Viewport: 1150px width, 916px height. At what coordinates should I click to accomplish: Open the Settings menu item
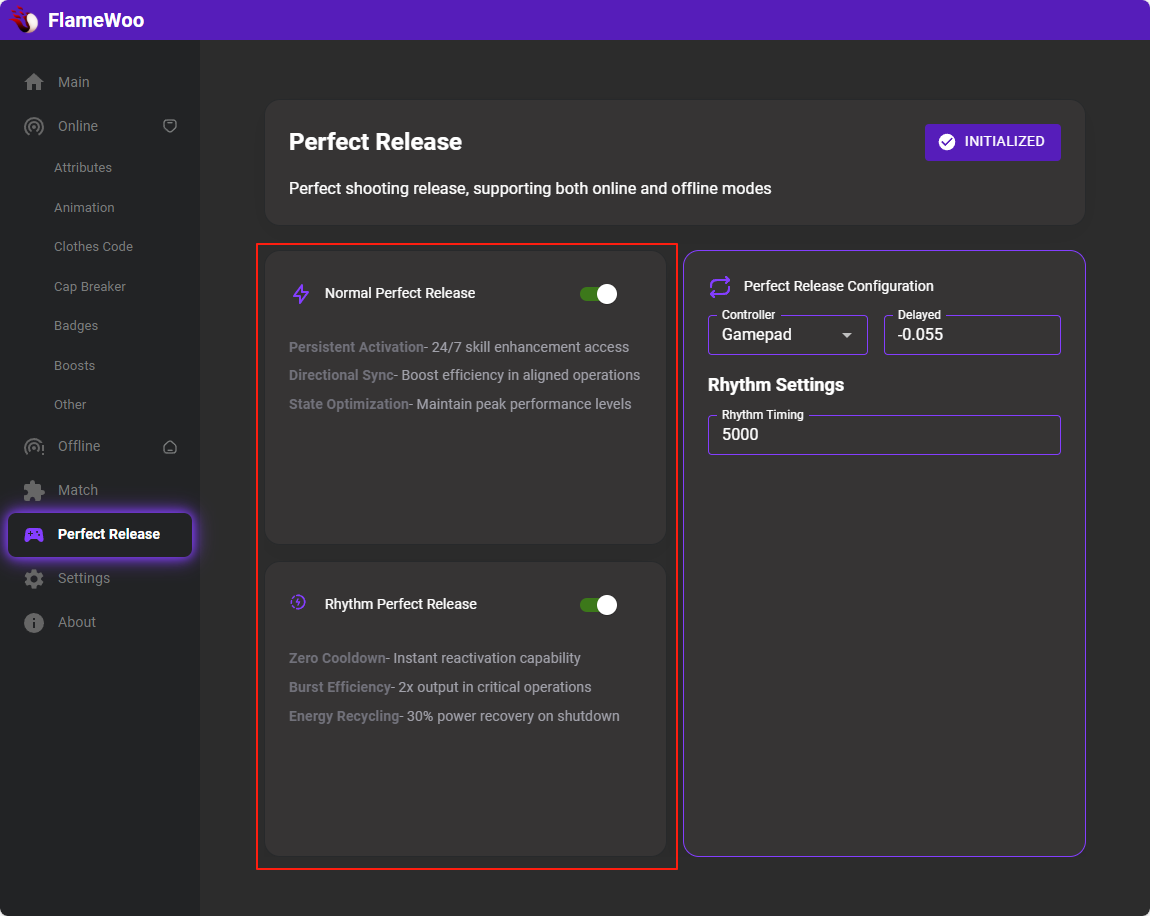(x=100, y=579)
